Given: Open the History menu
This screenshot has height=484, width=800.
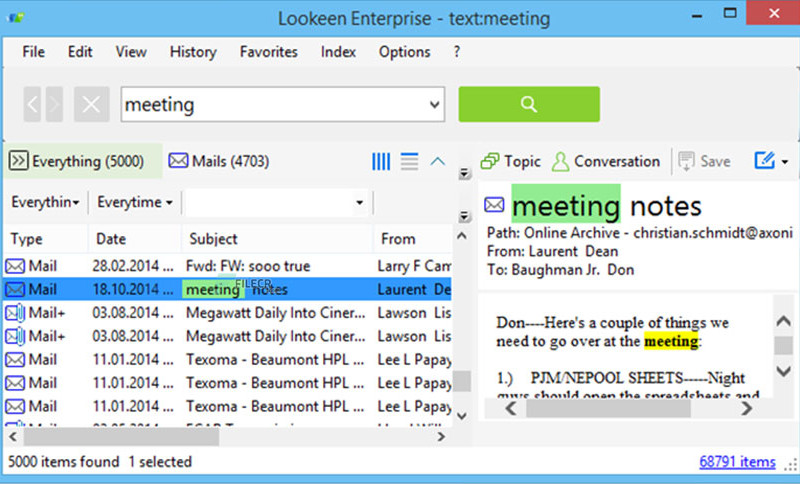Looking at the screenshot, I should coord(193,52).
